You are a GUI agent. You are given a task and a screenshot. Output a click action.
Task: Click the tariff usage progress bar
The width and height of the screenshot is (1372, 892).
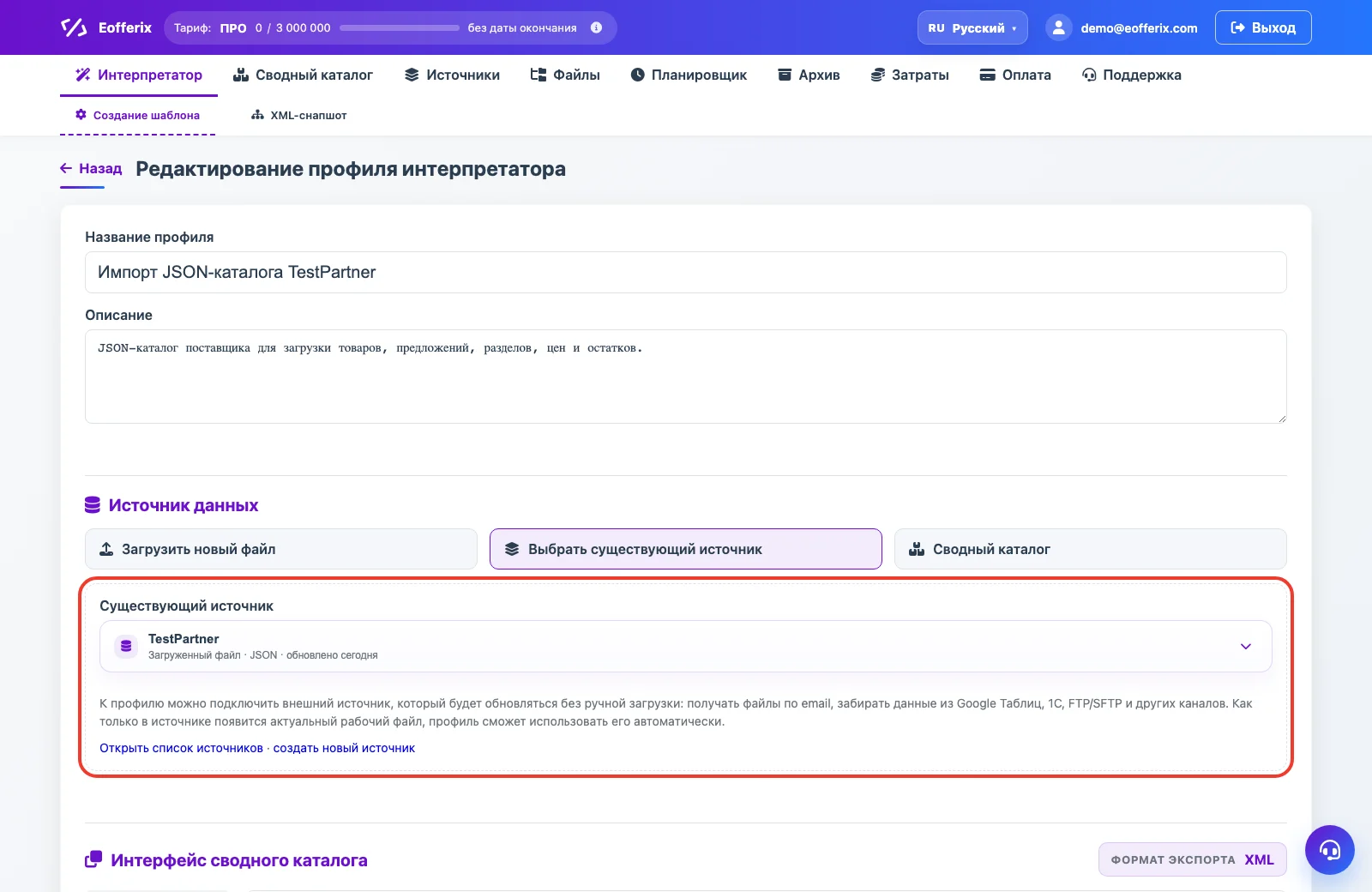[400, 27]
